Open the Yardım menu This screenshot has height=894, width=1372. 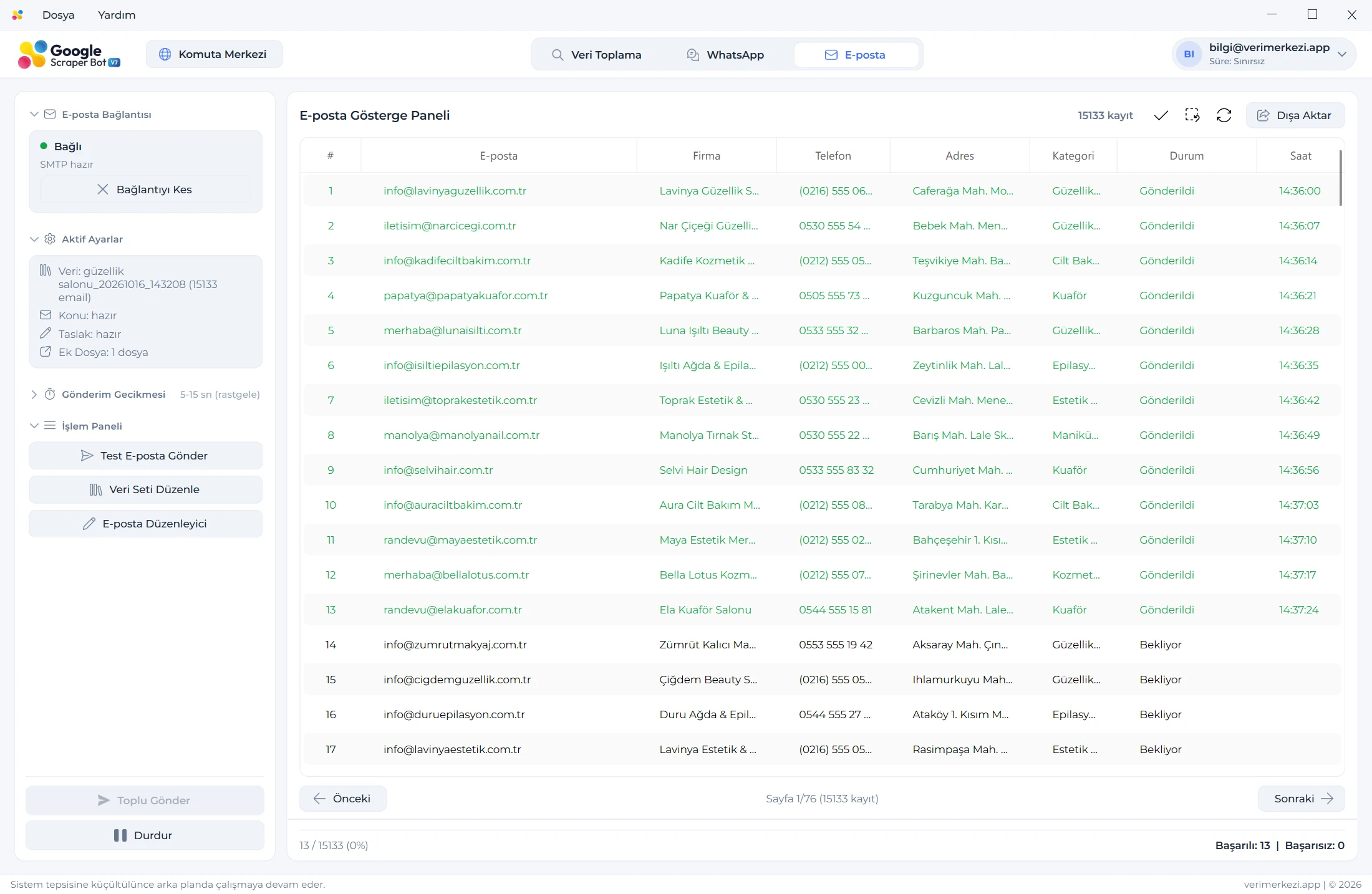(117, 15)
